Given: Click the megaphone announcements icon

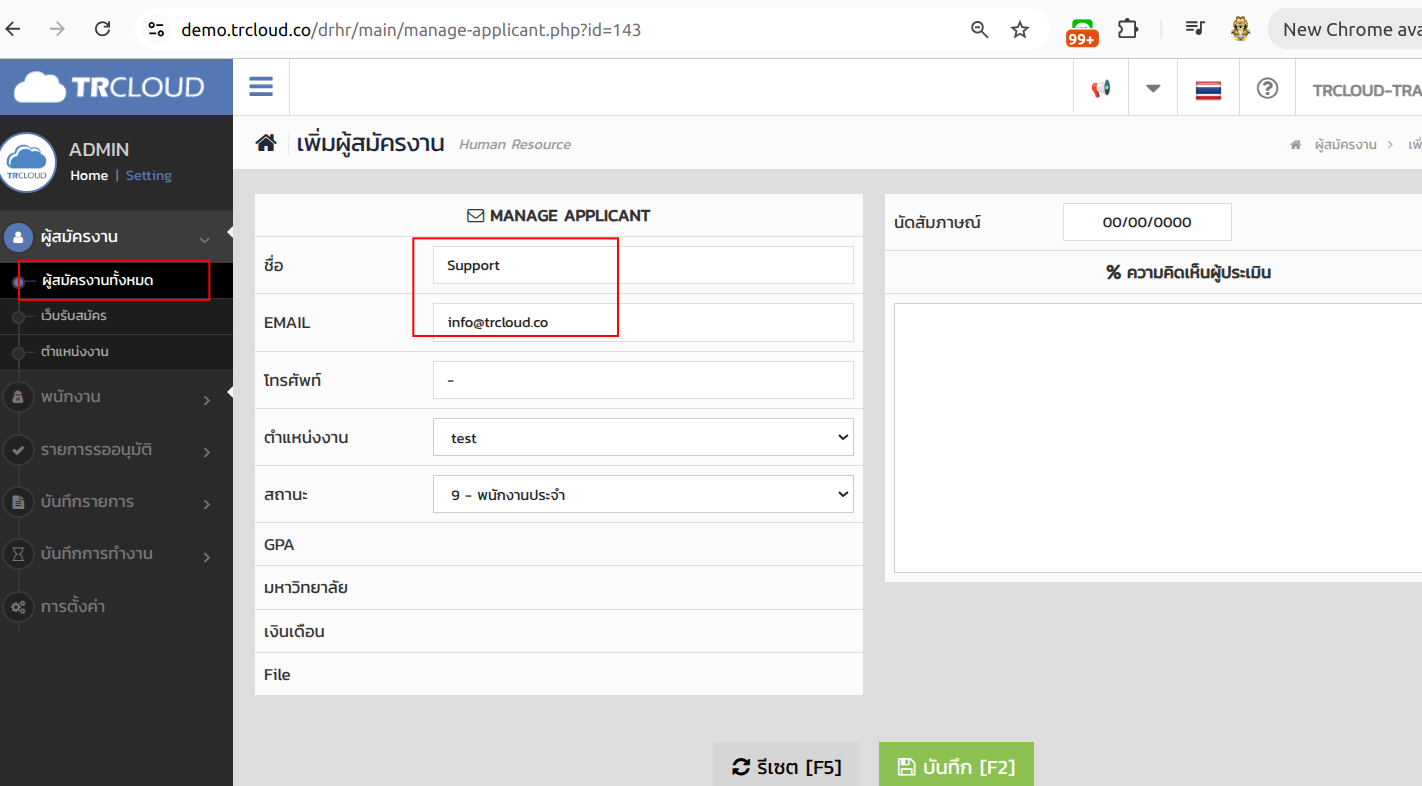Looking at the screenshot, I should [1101, 89].
